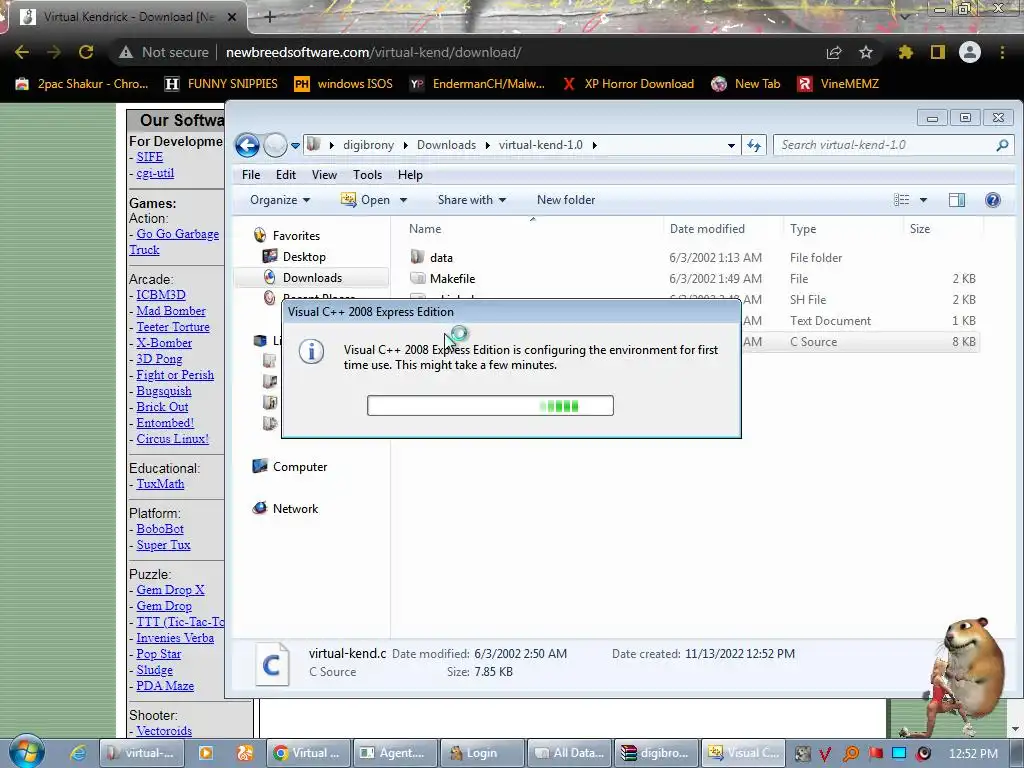Toggle Chrome's side panel icon
This screenshot has height=768, width=1024.
[x=938, y=52]
